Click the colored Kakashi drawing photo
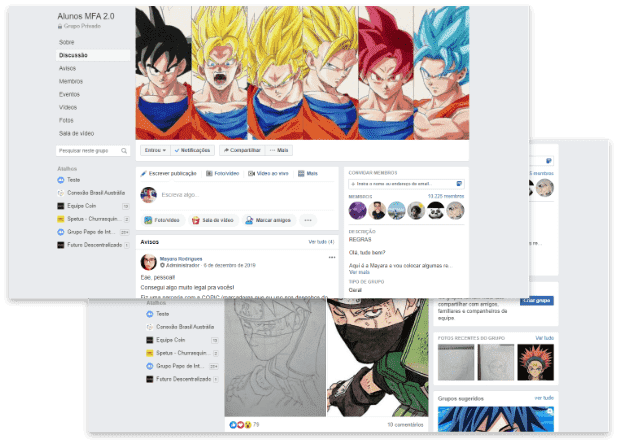 tap(378, 357)
